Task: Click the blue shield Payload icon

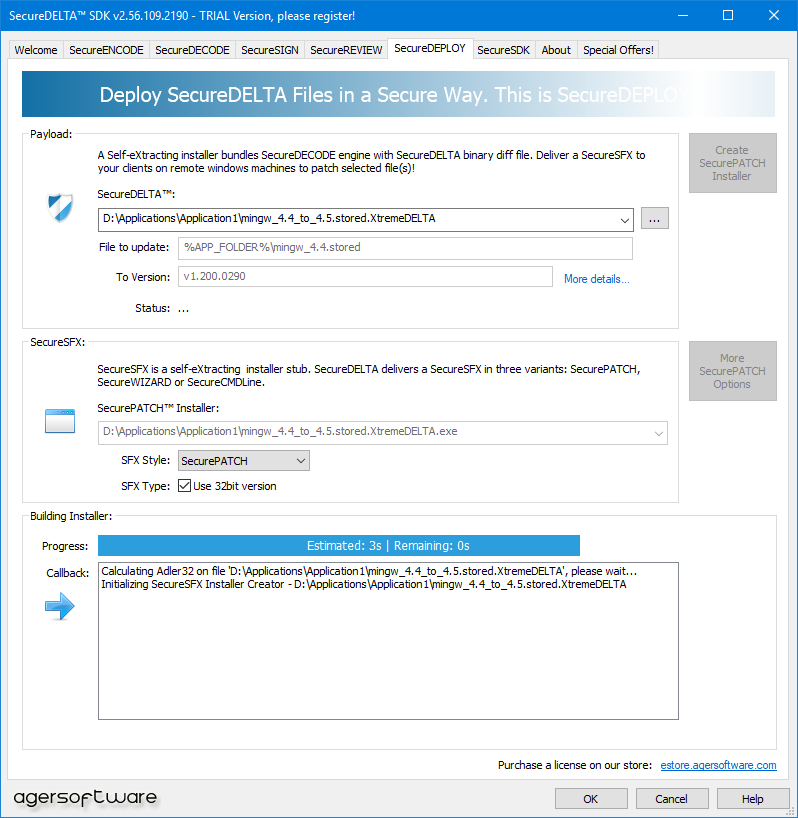Action: (x=60, y=208)
